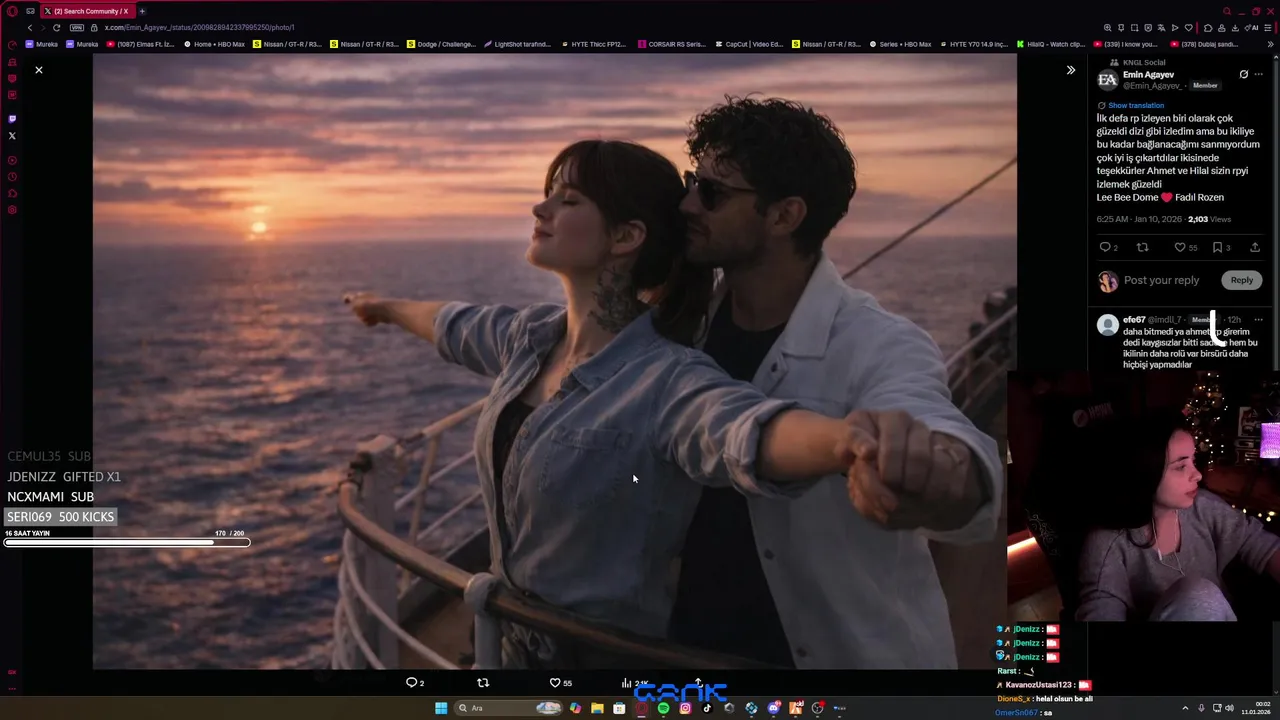Open X icon in Opera sidebar
Screen dimensions: 1280x720
tap(12, 135)
